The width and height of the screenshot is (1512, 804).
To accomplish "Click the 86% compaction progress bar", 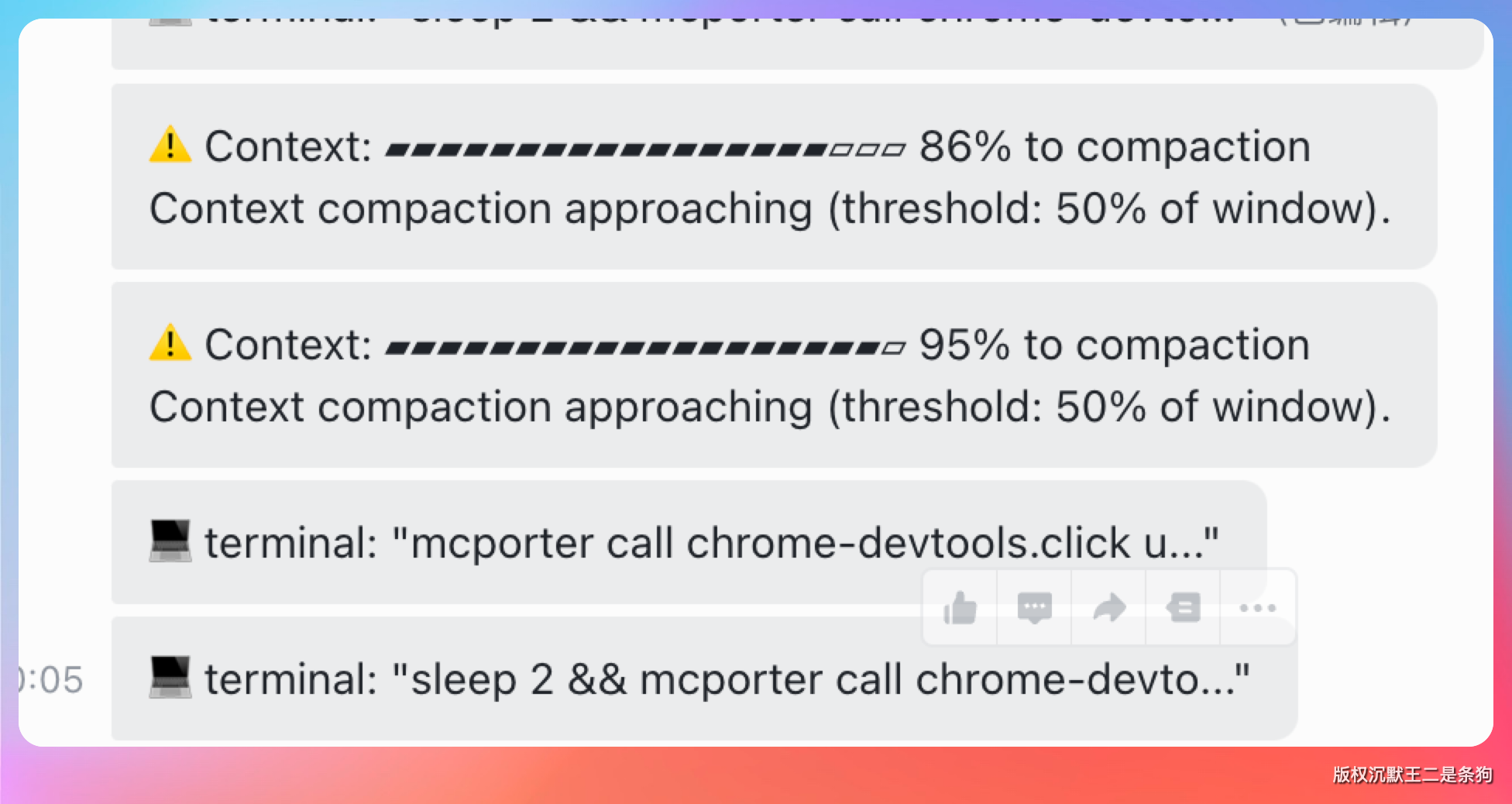I will (x=644, y=149).
